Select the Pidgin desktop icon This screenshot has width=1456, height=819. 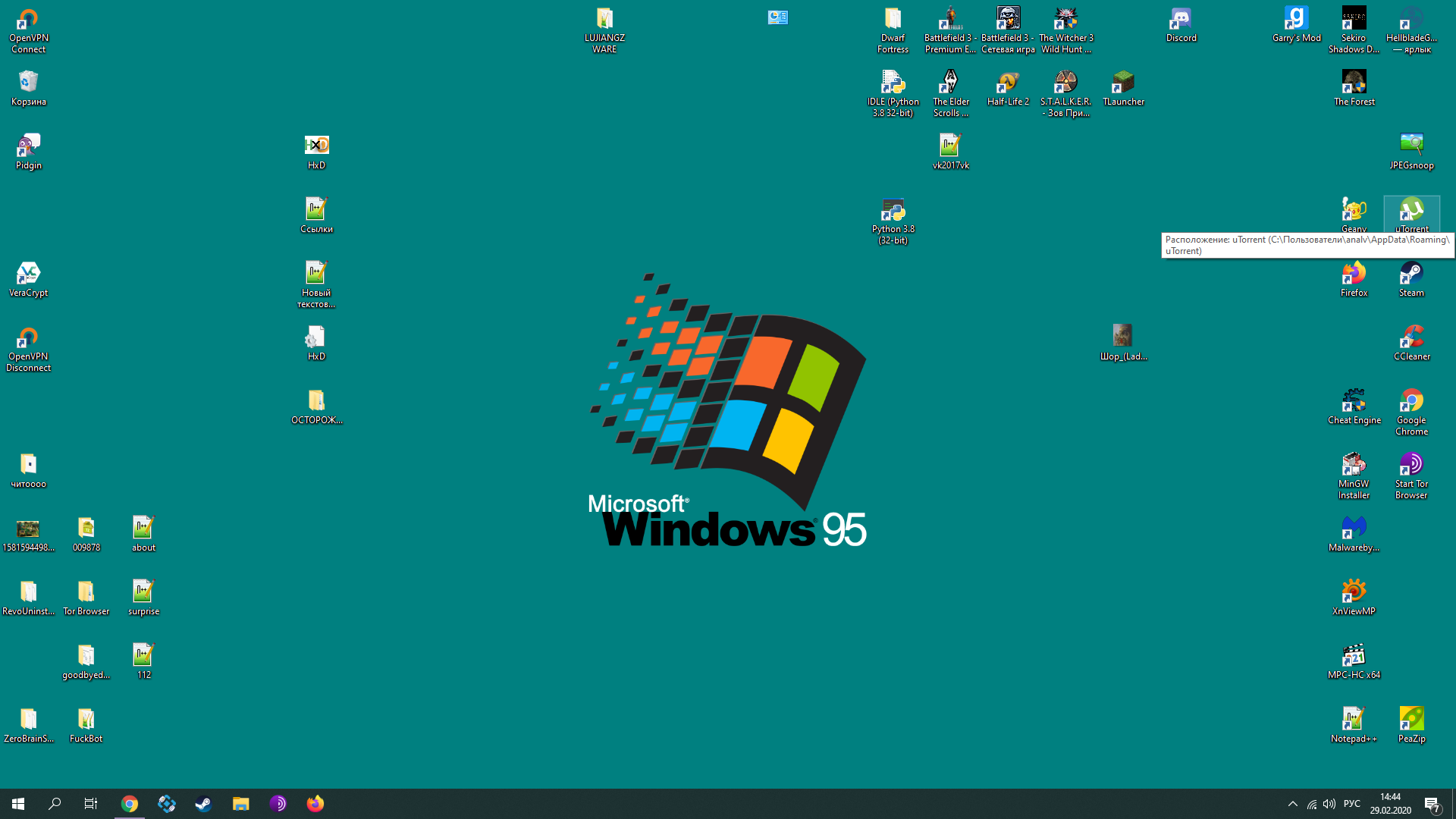click(29, 152)
